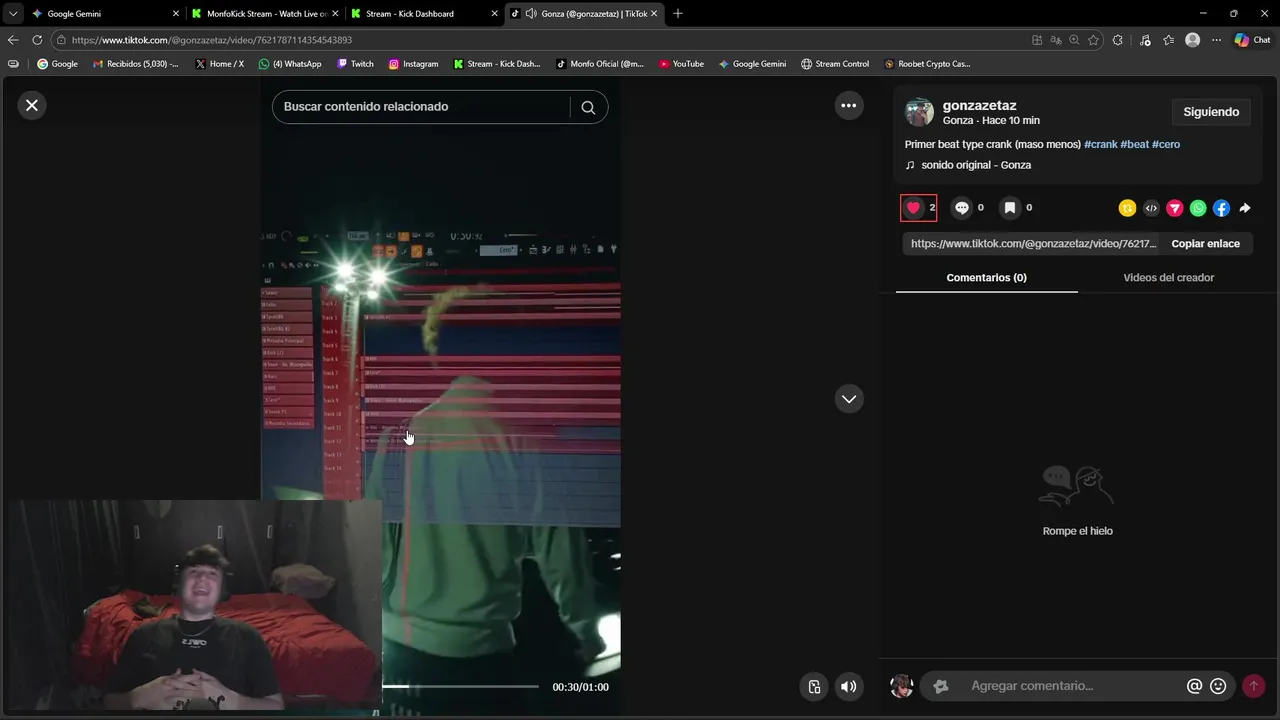This screenshot has width=1280, height=720.
Task: Open a new browser tab with plus
Action: click(678, 14)
